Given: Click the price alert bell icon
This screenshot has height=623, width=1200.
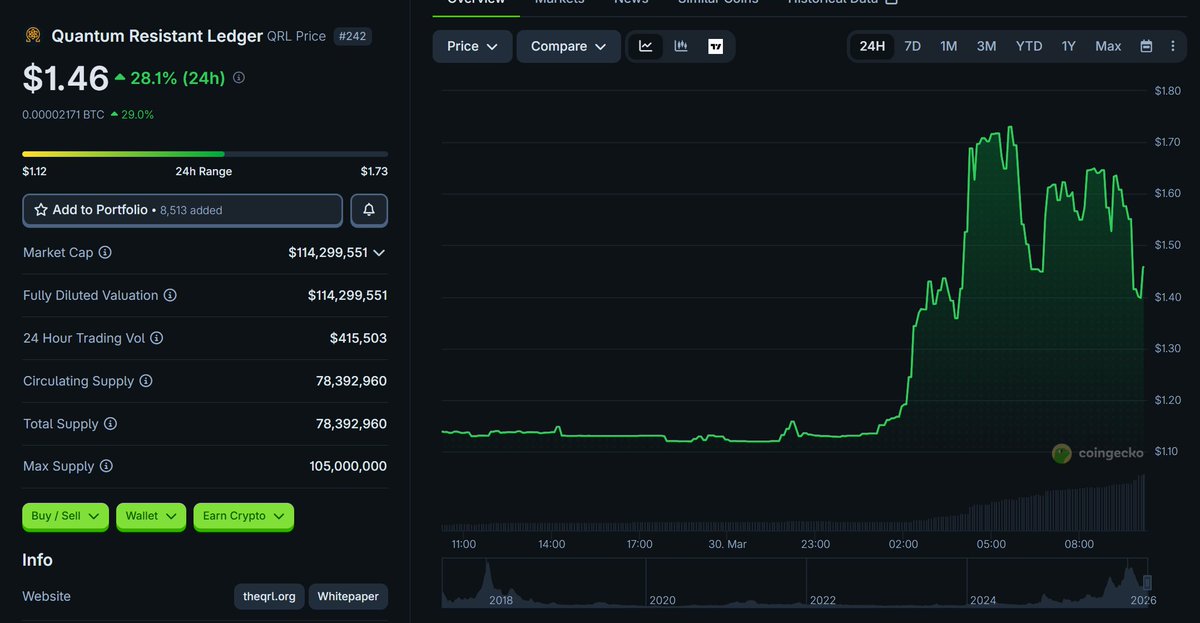Looking at the screenshot, I should click(368, 210).
